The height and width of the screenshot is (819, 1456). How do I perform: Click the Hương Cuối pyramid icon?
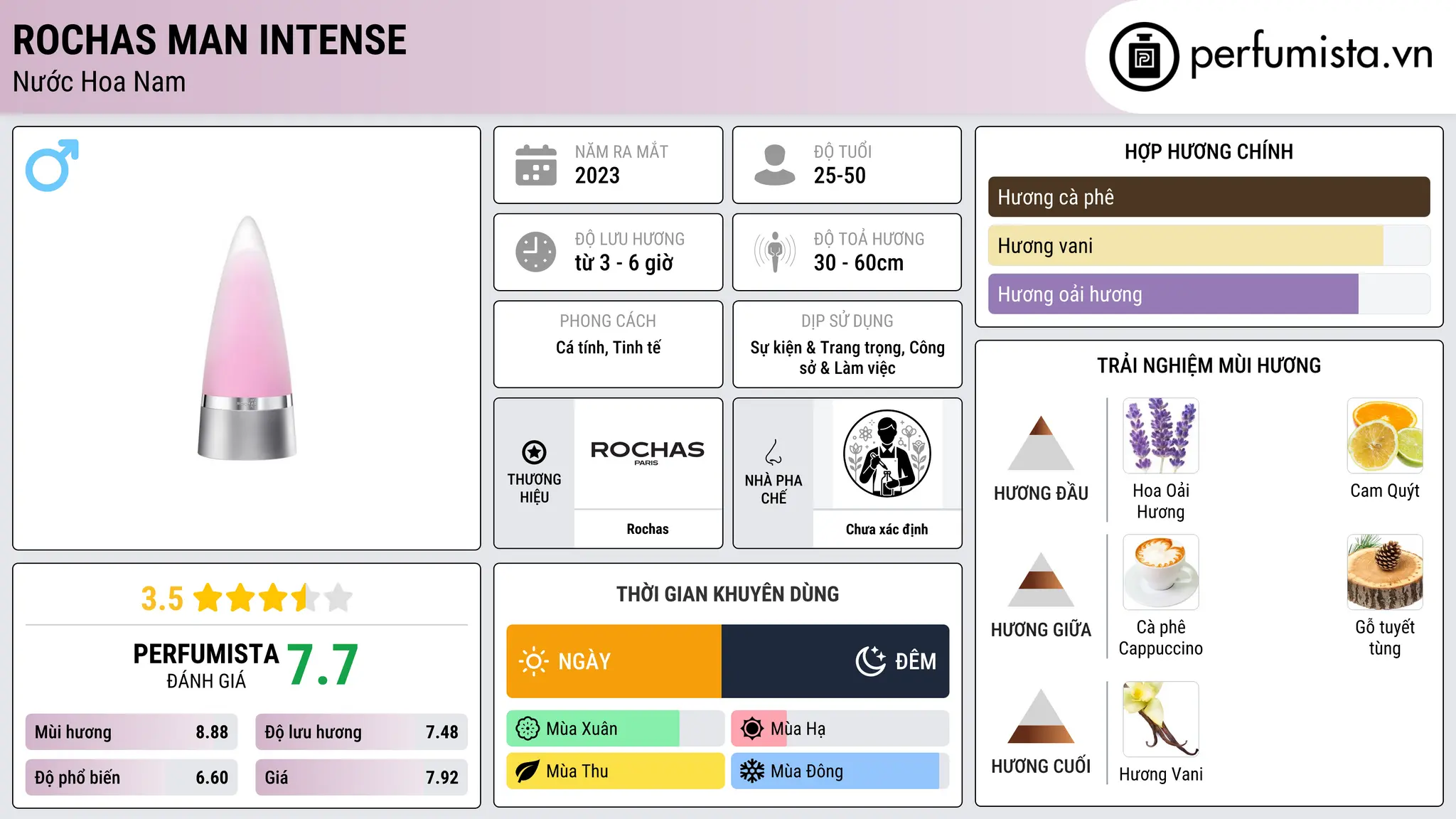coord(1042,717)
